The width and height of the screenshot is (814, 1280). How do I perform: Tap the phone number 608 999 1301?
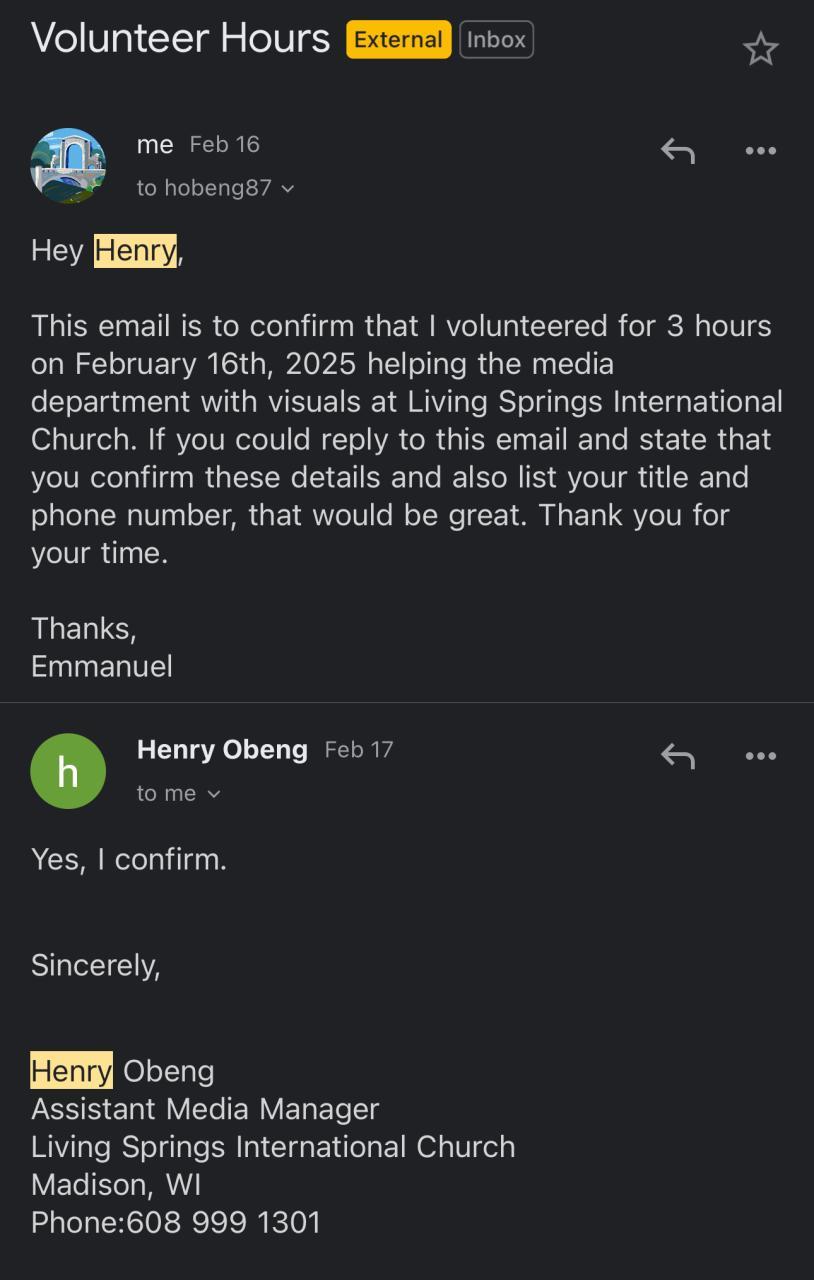pos(224,1222)
